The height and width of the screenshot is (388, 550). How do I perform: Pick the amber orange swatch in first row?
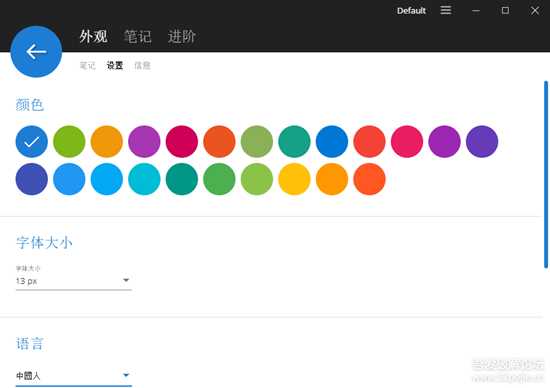[107, 141]
